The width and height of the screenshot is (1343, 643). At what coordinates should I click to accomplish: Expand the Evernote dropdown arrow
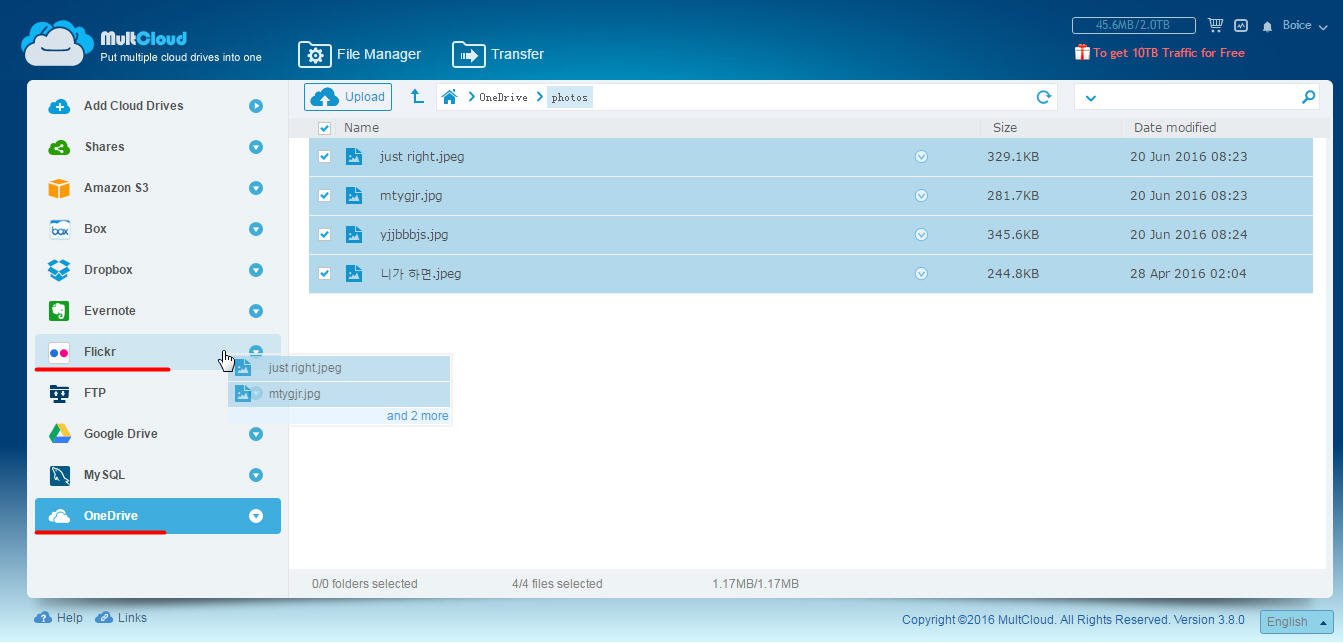(x=256, y=311)
